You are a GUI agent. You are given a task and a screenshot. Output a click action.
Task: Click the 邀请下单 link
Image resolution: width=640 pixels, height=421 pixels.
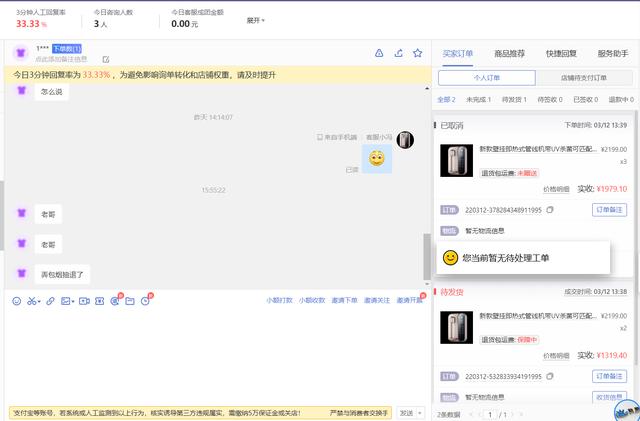click(345, 300)
